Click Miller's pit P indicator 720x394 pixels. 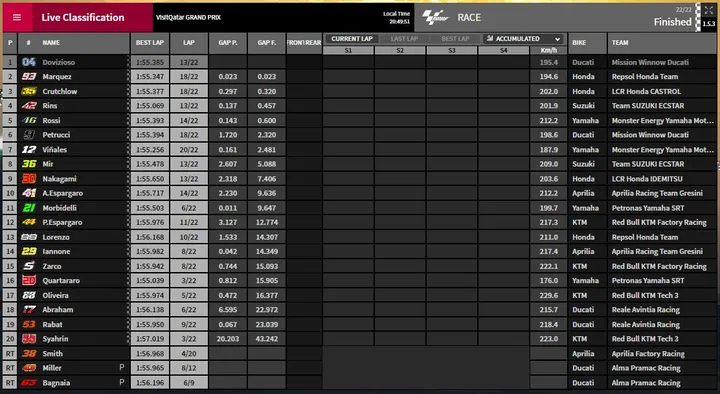pyautogui.click(x=122, y=367)
